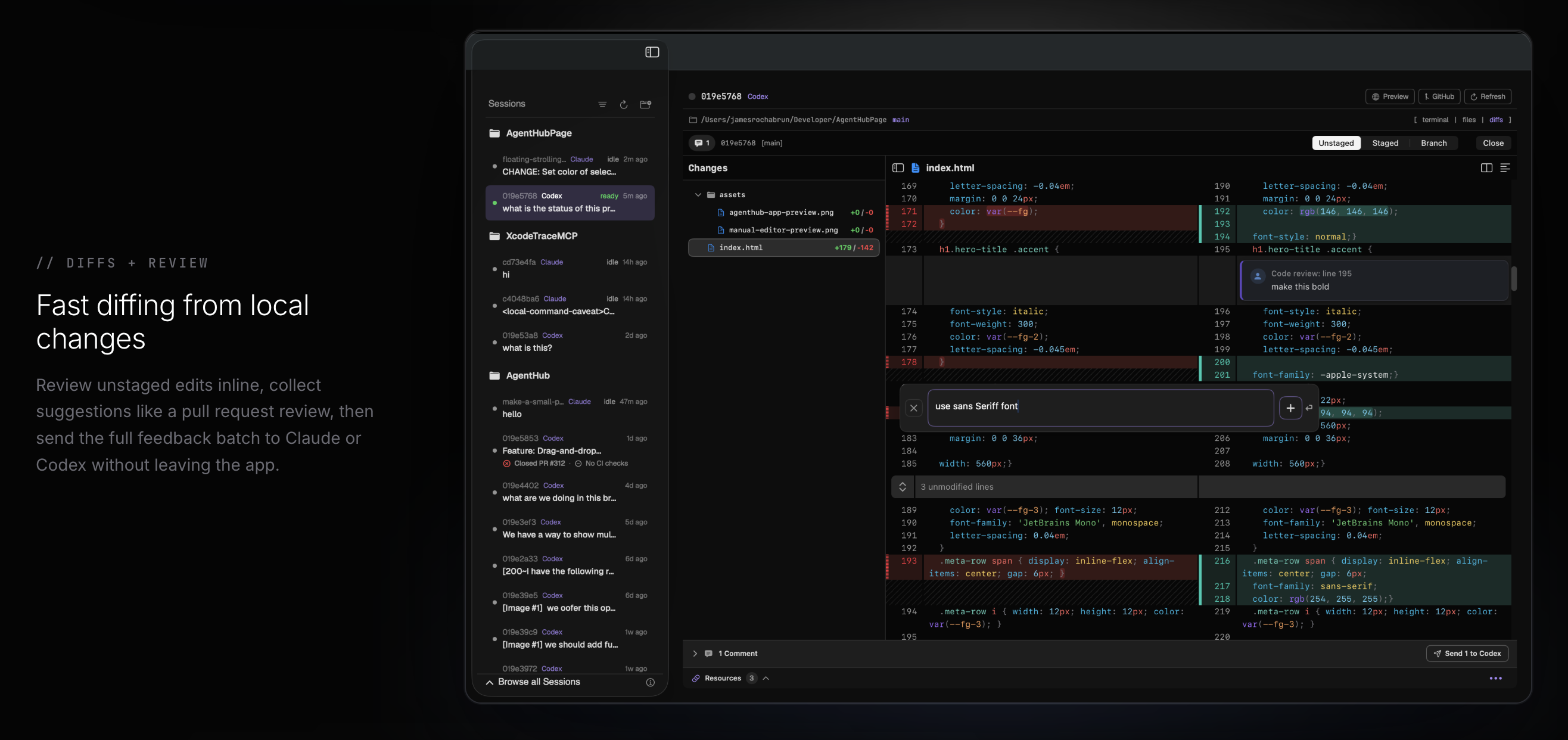
Task: Click the main branch label
Action: tap(900, 120)
